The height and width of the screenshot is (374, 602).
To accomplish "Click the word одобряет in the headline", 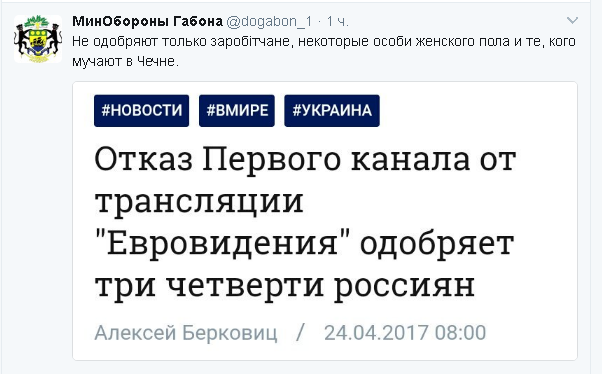I will 437,243.
